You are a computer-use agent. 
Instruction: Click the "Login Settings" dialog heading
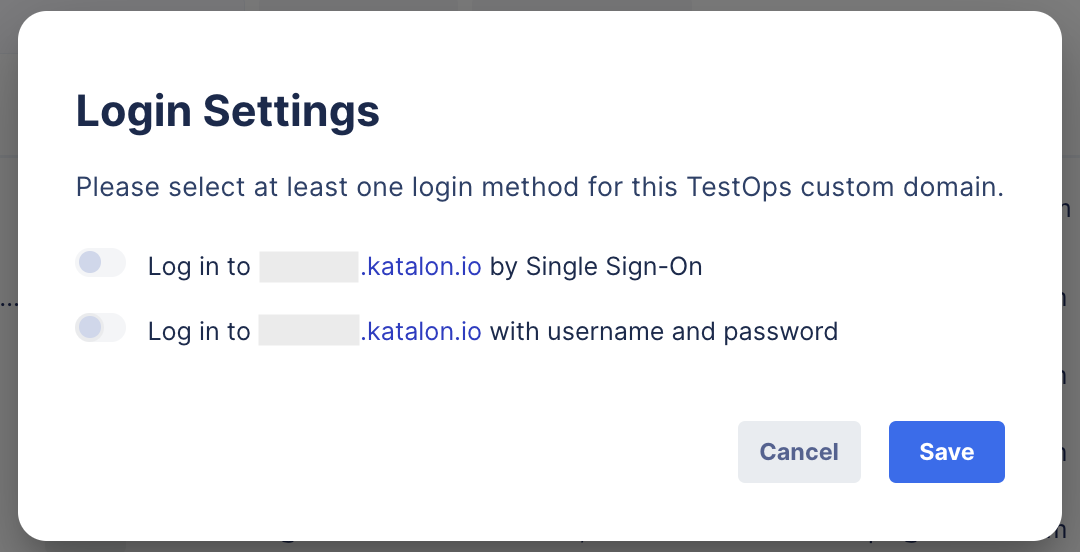228,111
